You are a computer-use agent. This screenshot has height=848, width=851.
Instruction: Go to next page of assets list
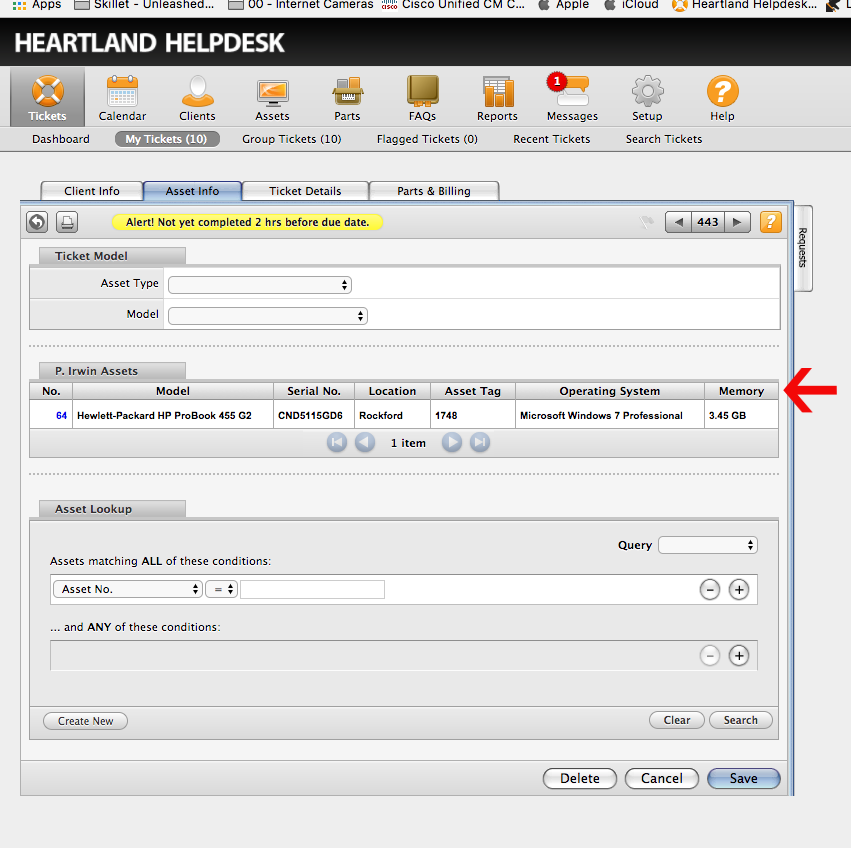[x=452, y=442]
